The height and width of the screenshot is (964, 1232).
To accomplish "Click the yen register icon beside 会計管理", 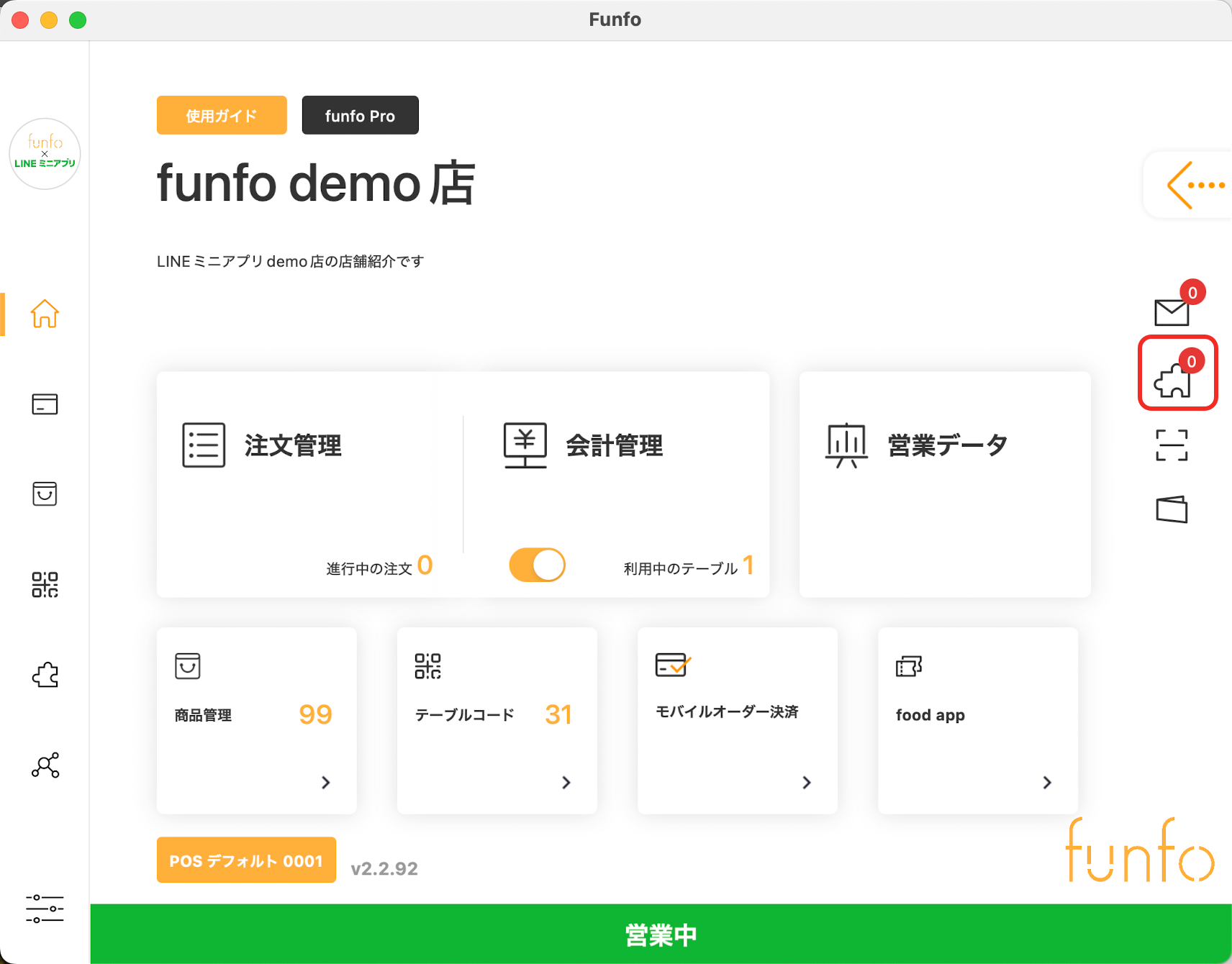I will click(x=525, y=445).
